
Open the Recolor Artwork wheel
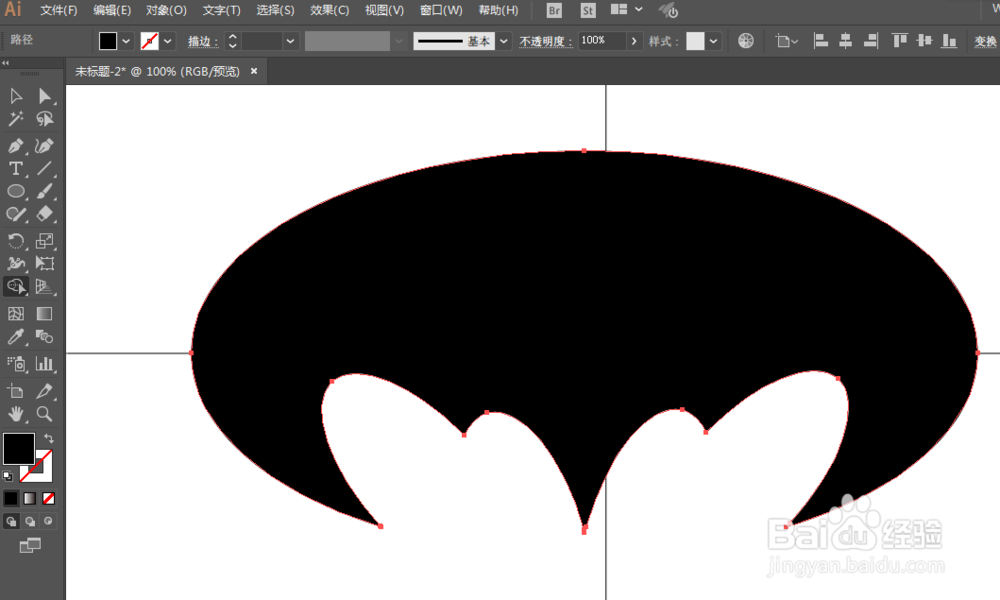point(746,41)
